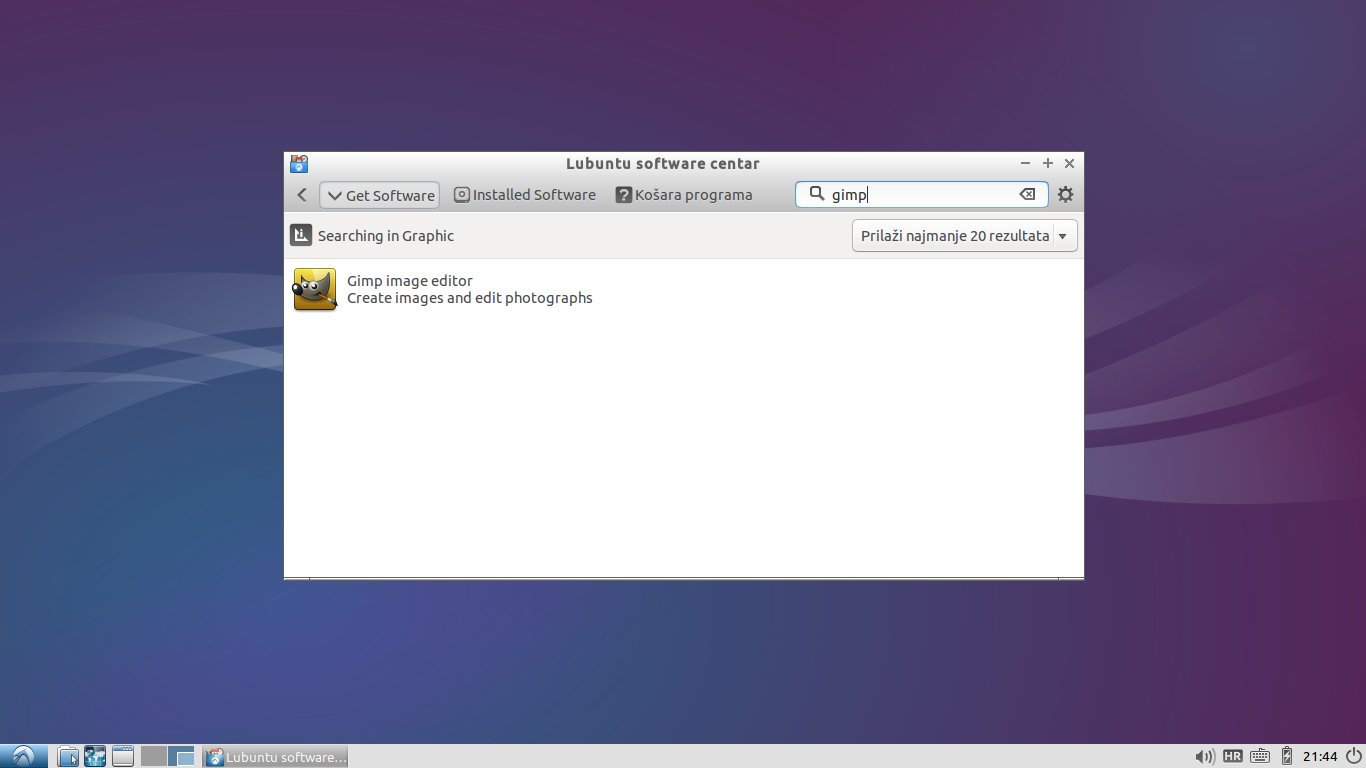1366x768 pixels.
Task: Click inside the search field containing gimp
Action: click(x=920, y=195)
